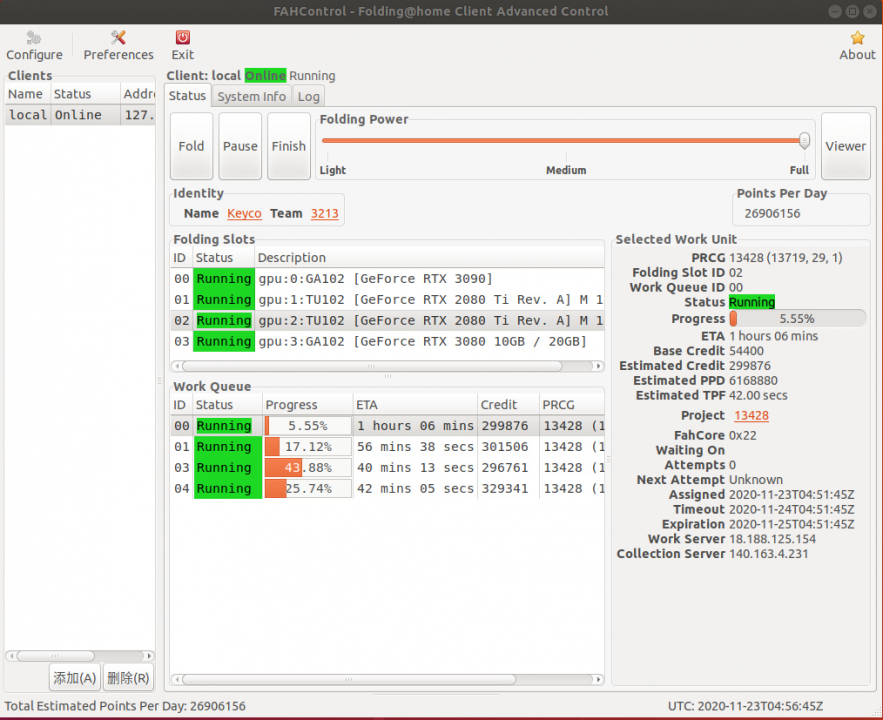Select work queue row 00 at 5.55%
The width and height of the screenshot is (883, 720).
[x=387, y=426]
